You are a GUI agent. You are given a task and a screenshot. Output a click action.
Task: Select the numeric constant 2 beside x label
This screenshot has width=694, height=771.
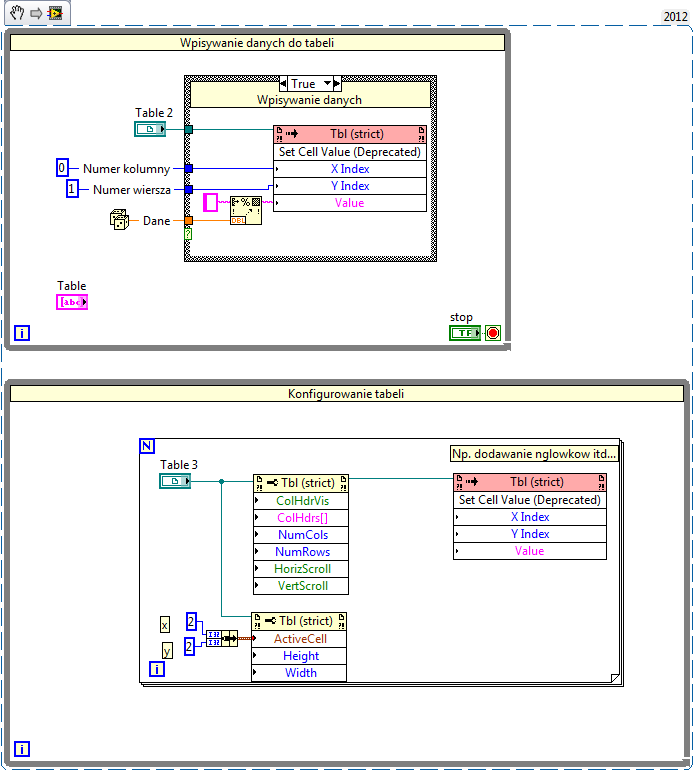pos(191,621)
